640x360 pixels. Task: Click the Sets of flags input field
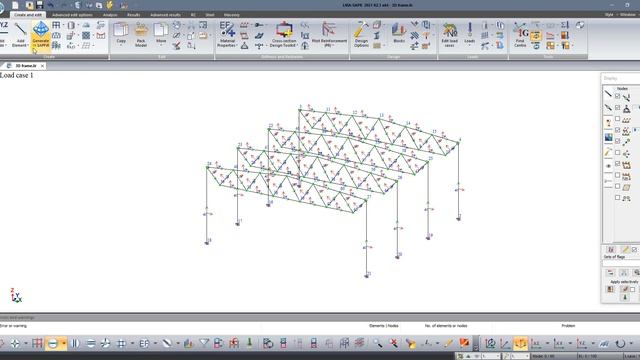621,263
